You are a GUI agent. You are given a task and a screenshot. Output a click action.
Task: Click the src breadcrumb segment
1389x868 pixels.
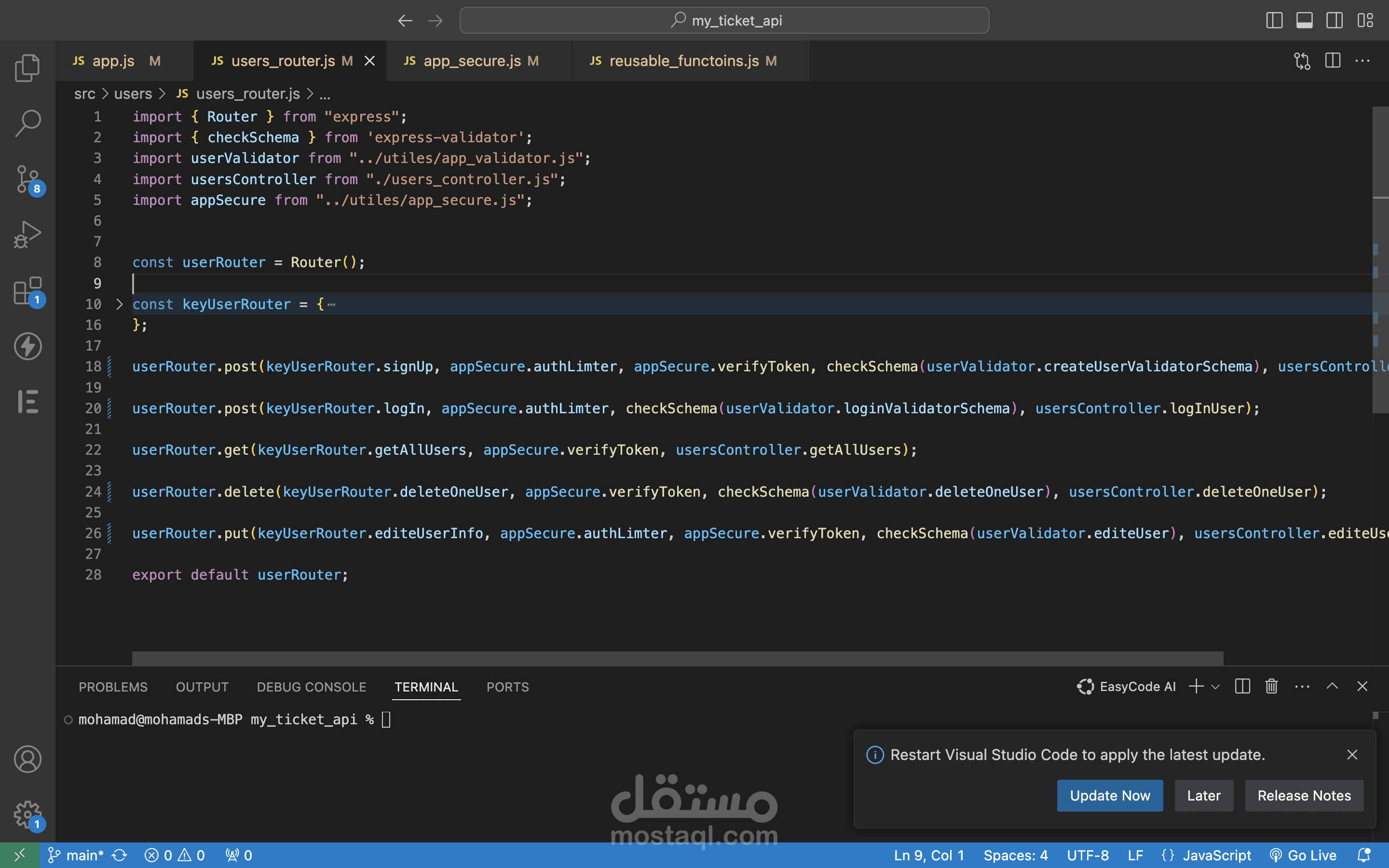coord(84,94)
